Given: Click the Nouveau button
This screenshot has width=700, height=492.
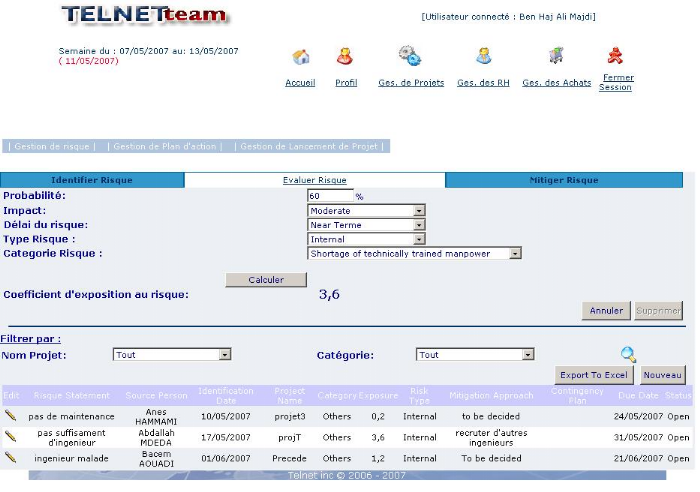Looking at the screenshot, I should pos(662,375).
